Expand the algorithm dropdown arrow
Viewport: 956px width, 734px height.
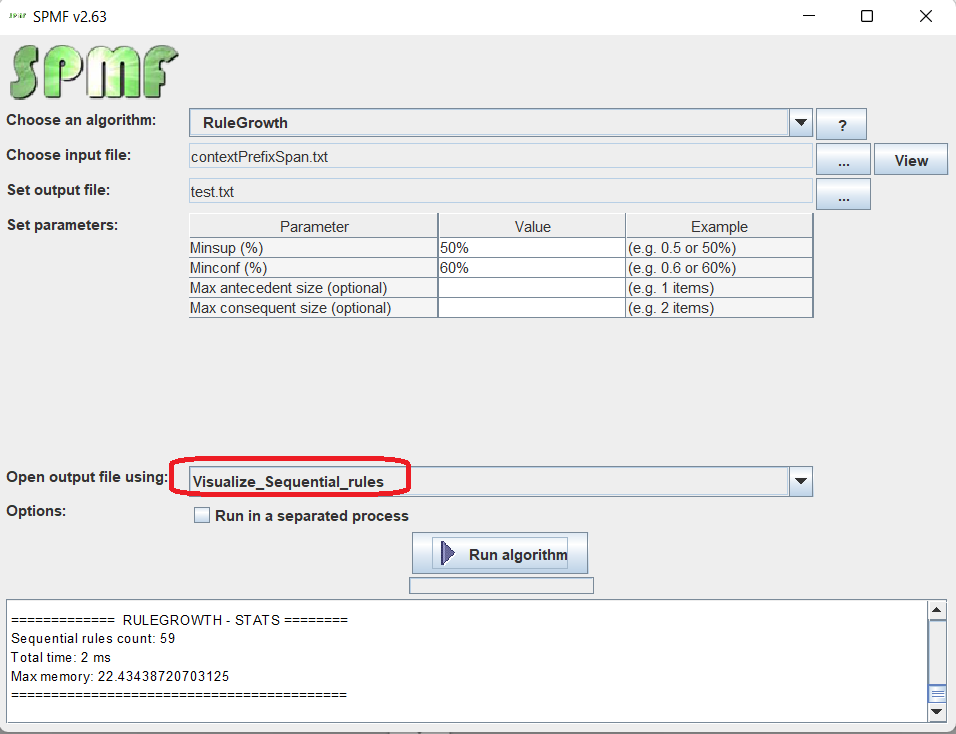[x=800, y=123]
